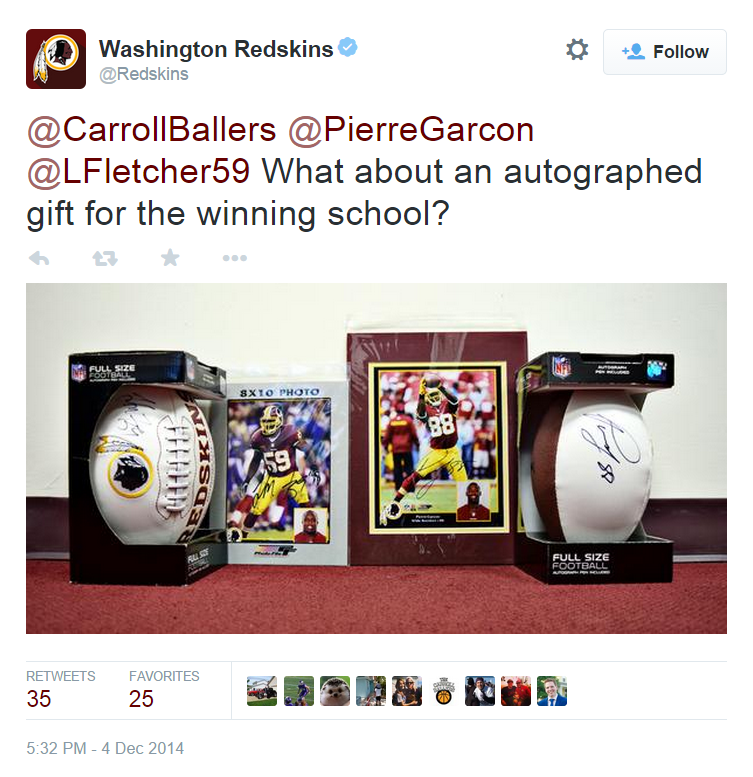
Task: Open the hedgehog avatar user profile
Action: pyautogui.click(x=334, y=691)
